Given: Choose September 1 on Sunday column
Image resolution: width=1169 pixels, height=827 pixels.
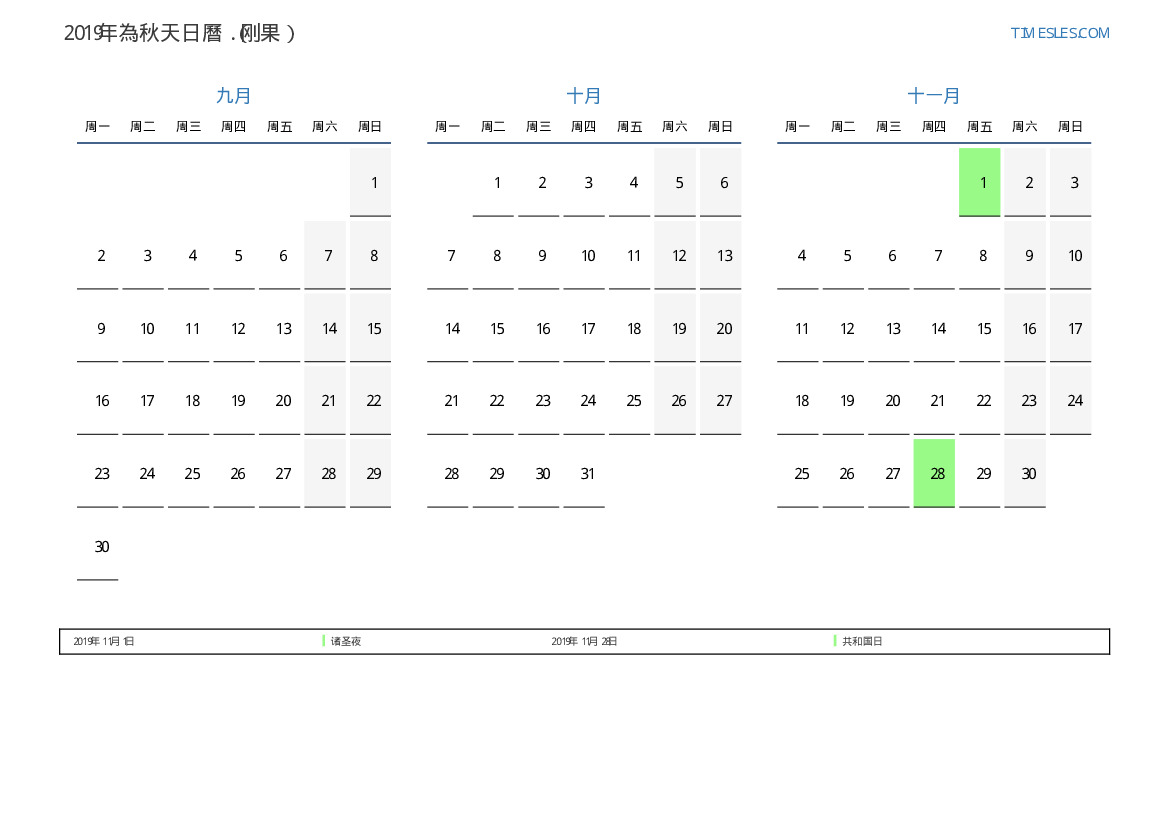Looking at the screenshot, I should 373,183.
